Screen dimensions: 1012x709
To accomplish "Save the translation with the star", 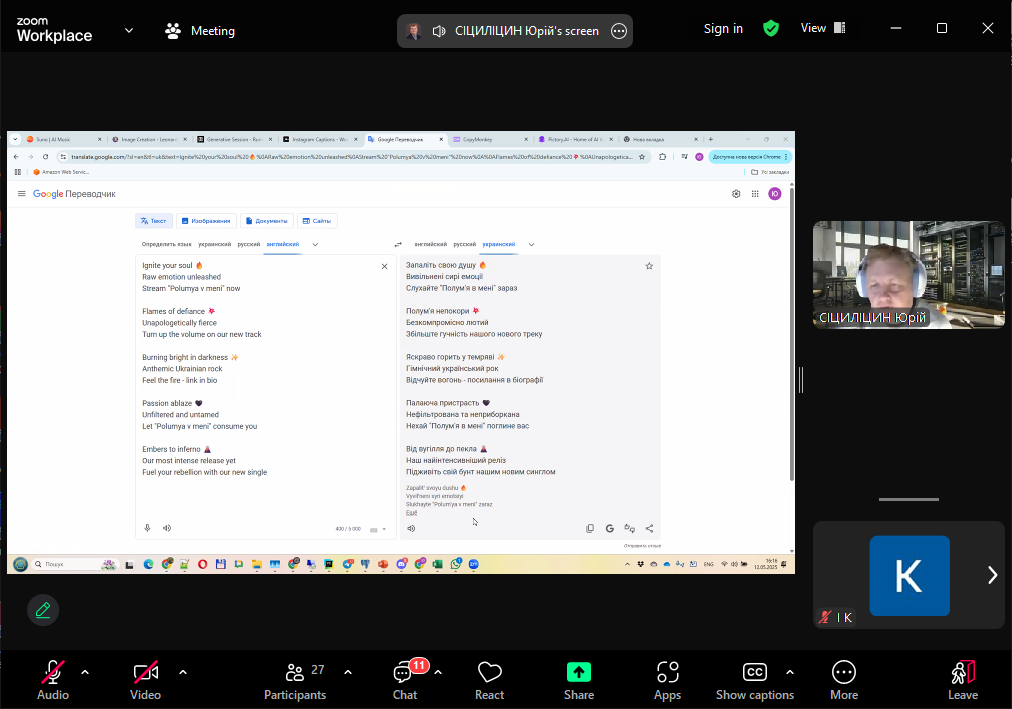I will [x=649, y=266].
